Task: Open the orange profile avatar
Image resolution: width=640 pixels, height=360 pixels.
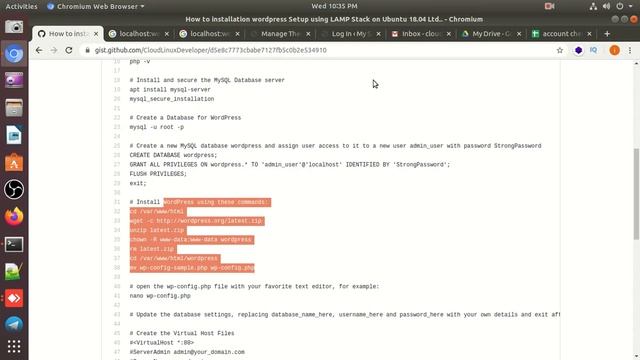Action: pos(614,50)
